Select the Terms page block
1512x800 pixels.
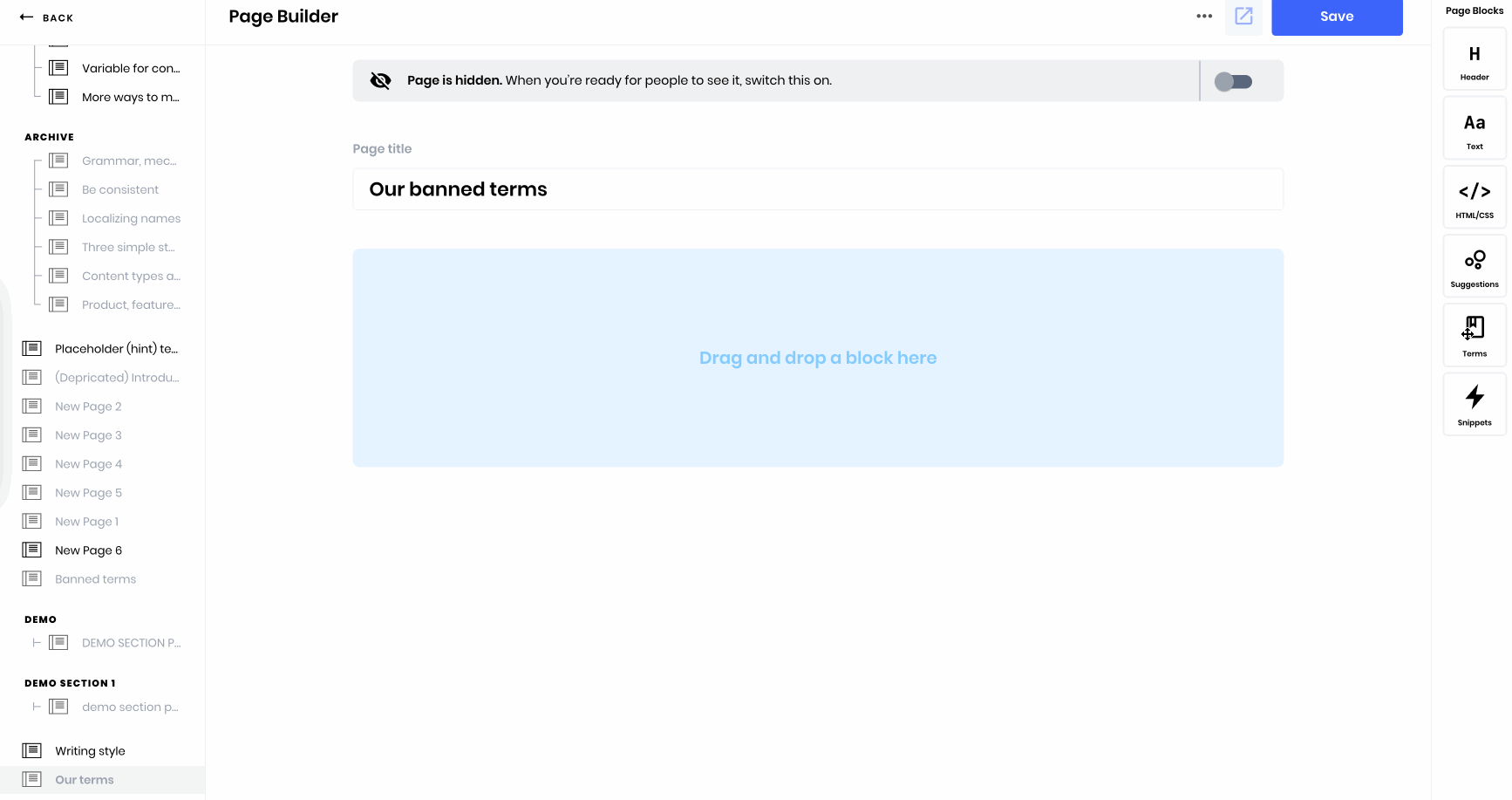(x=1475, y=335)
